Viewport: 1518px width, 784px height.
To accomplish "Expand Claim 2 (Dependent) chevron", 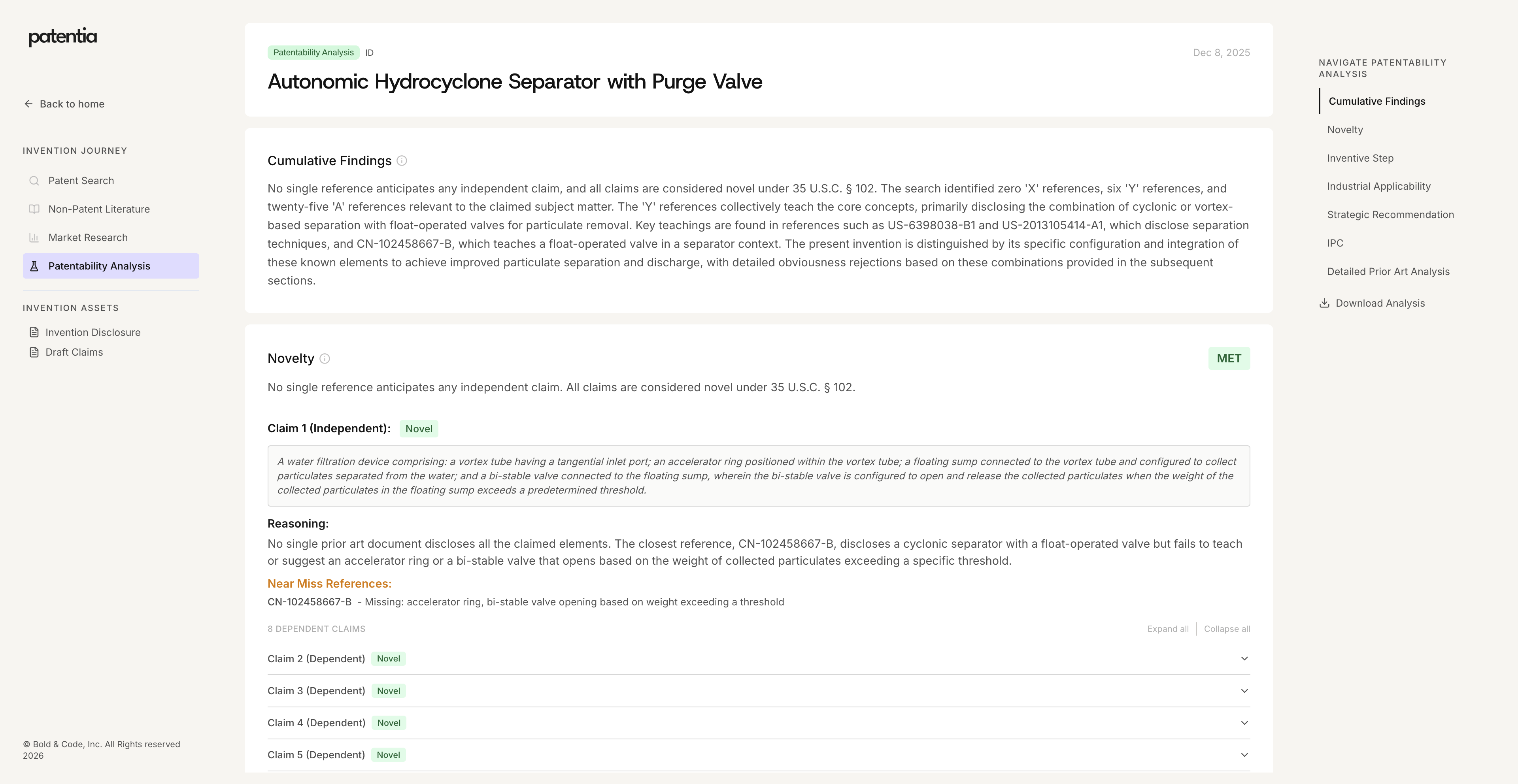I will (x=1244, y=659).
